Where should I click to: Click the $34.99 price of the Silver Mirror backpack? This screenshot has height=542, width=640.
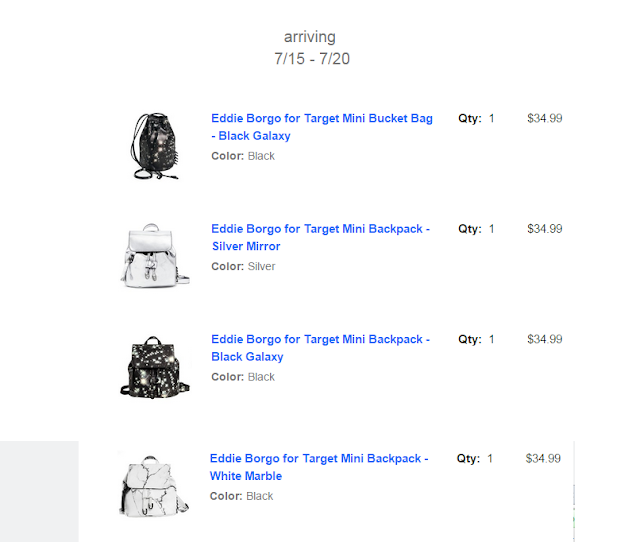[545, 229]
